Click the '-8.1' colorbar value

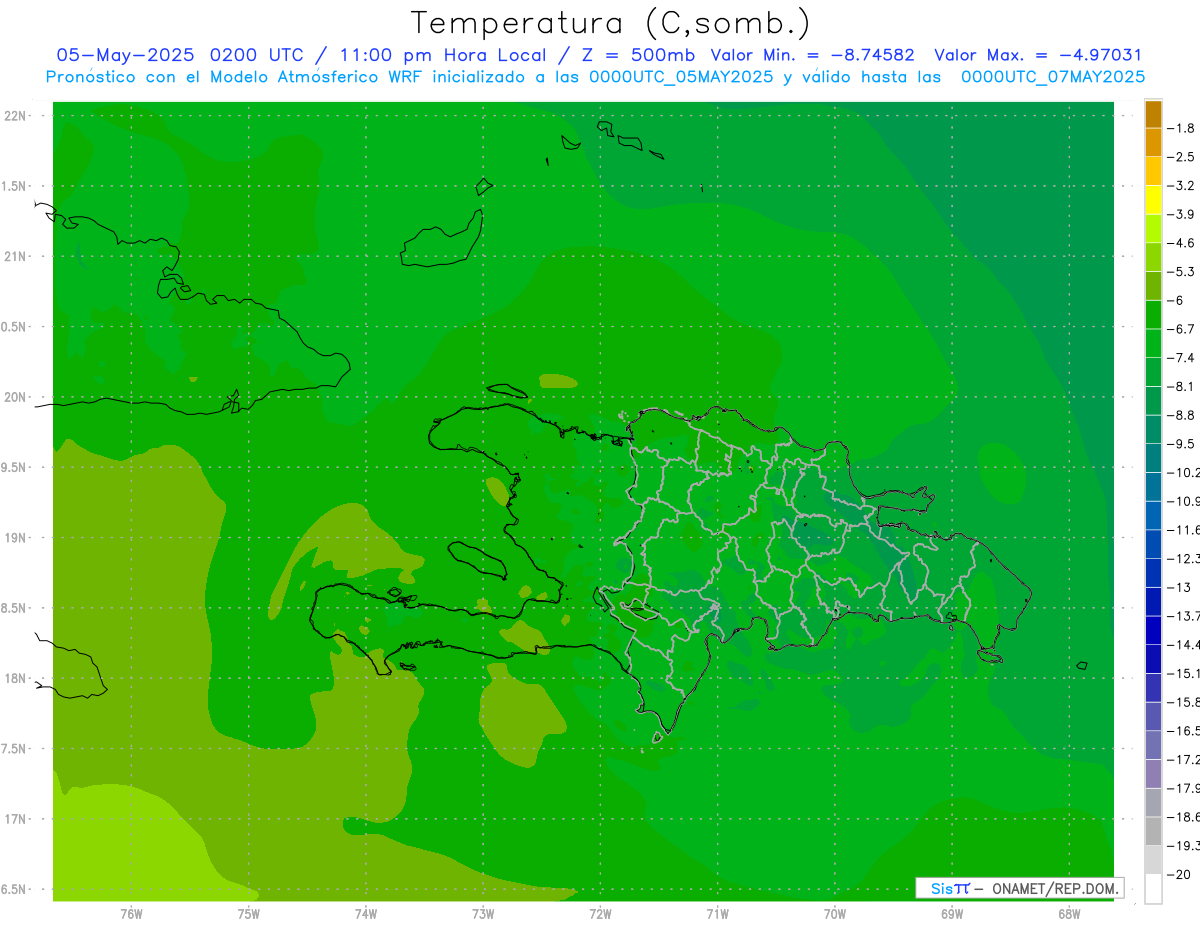tap(1182, 386)
